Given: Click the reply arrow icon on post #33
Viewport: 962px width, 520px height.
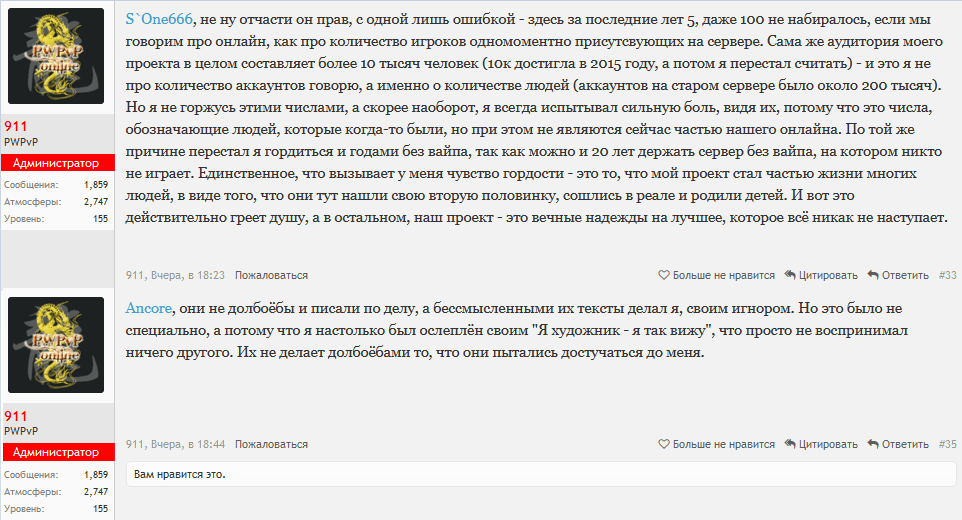Looking at the screenshot, I should click(x=873, y=275).
